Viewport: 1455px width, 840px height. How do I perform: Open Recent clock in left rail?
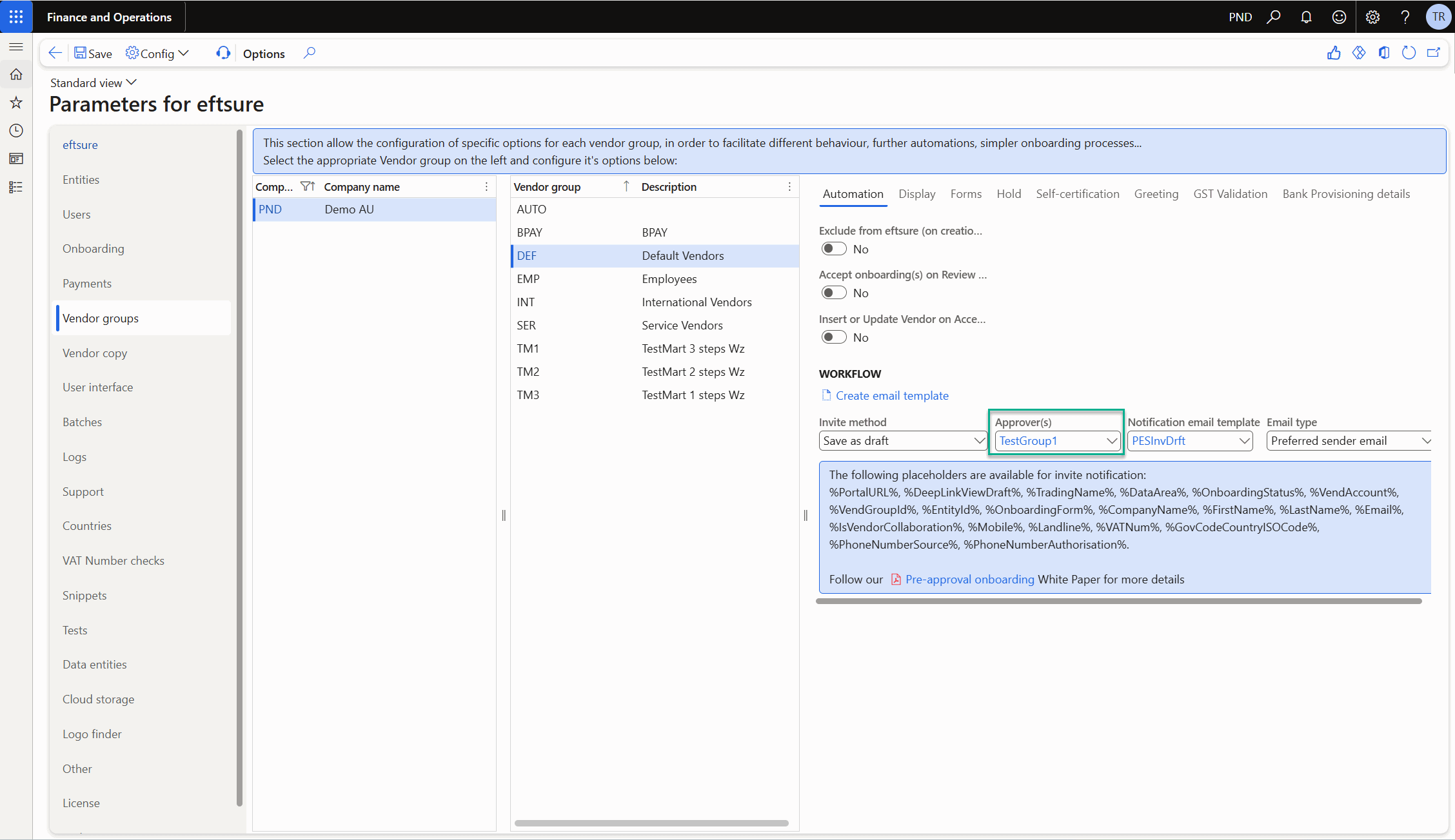(16, 131)
